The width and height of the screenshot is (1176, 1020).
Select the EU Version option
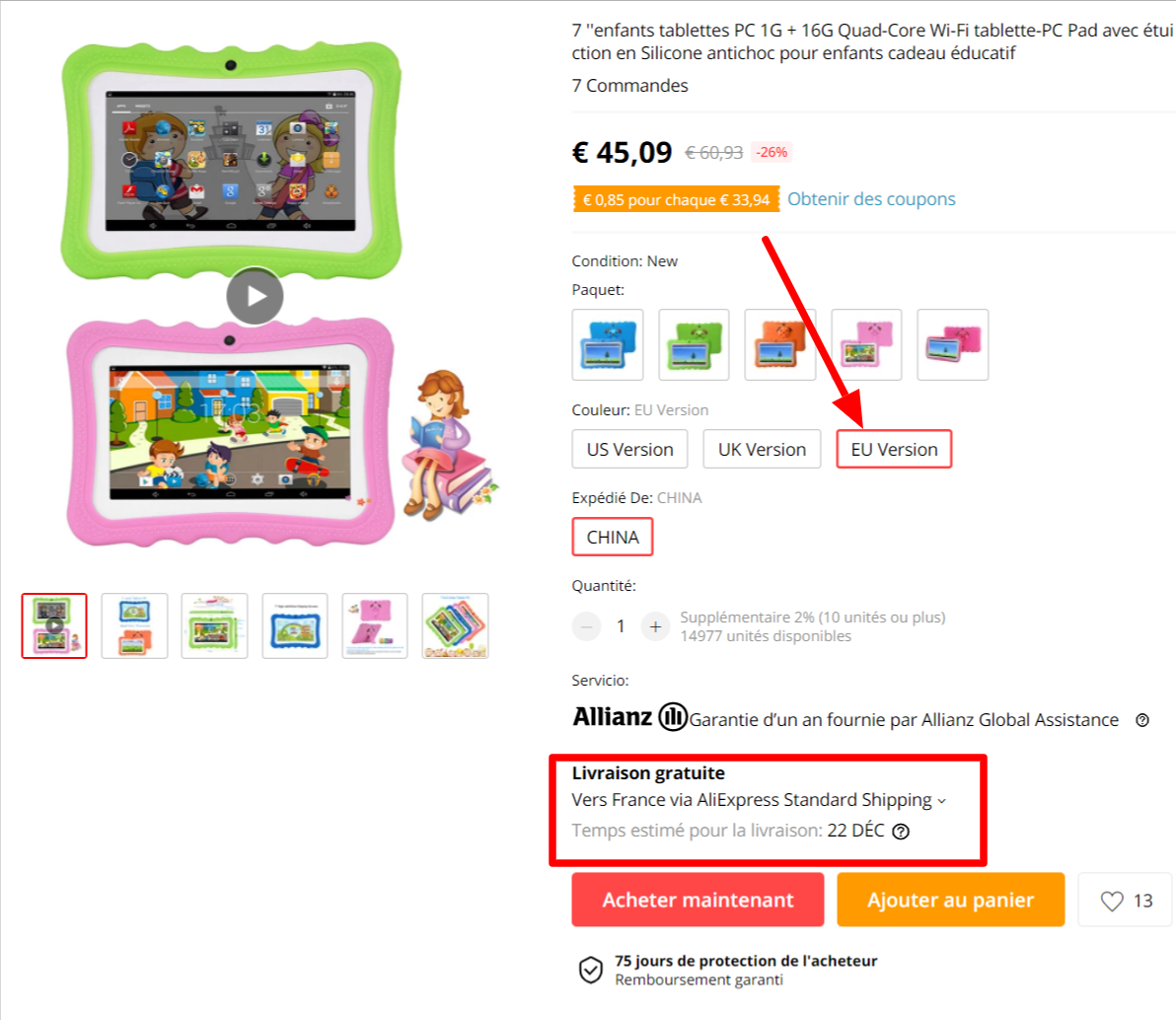(x=894, y=449)
